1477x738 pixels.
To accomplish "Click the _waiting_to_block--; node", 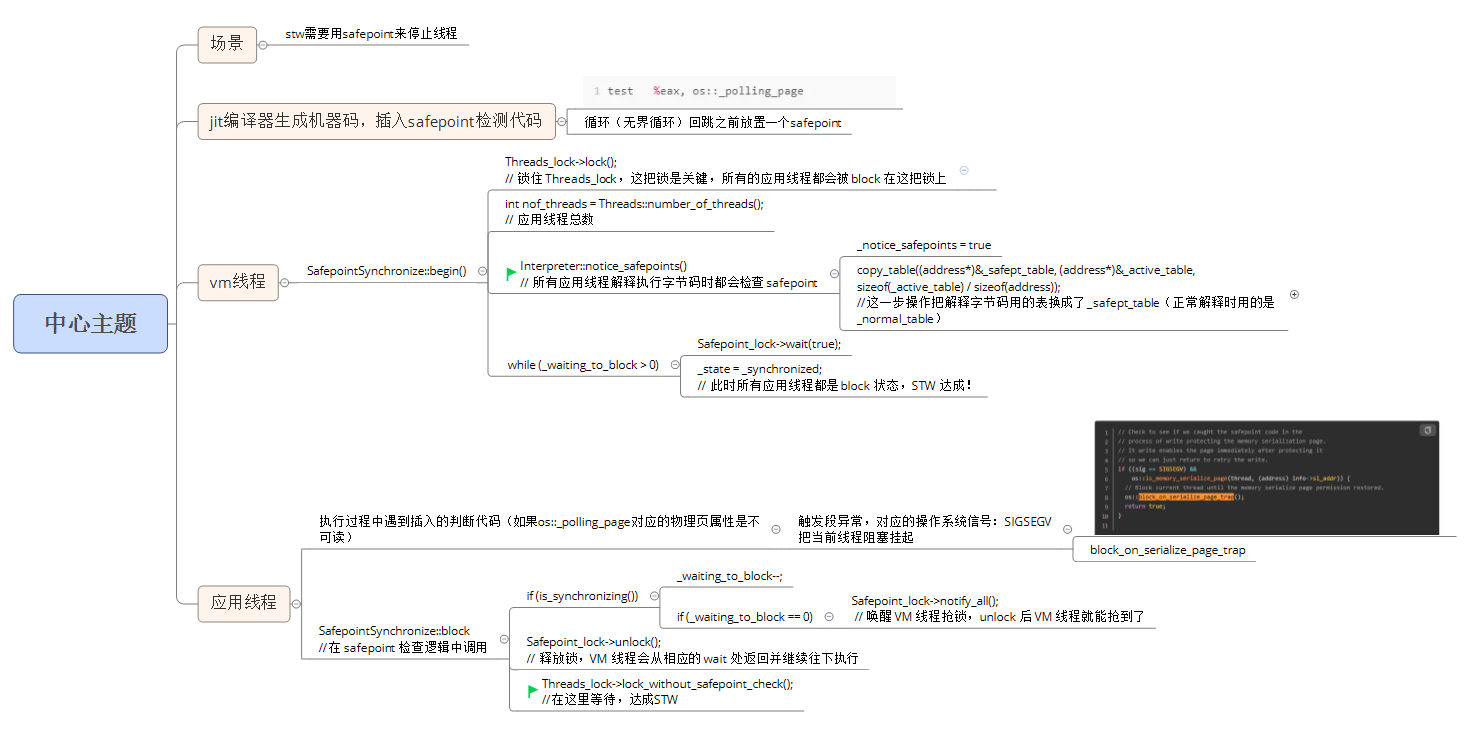I will click(729, 576).
